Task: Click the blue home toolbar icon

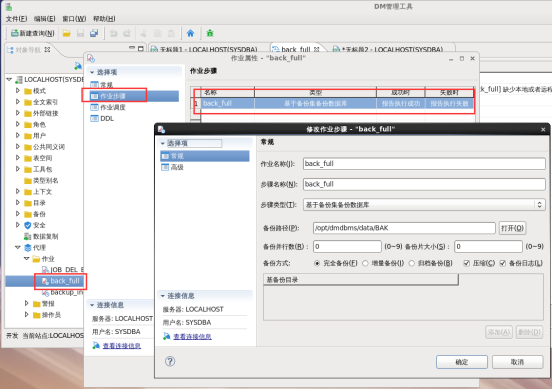Action: coord(190,33)
